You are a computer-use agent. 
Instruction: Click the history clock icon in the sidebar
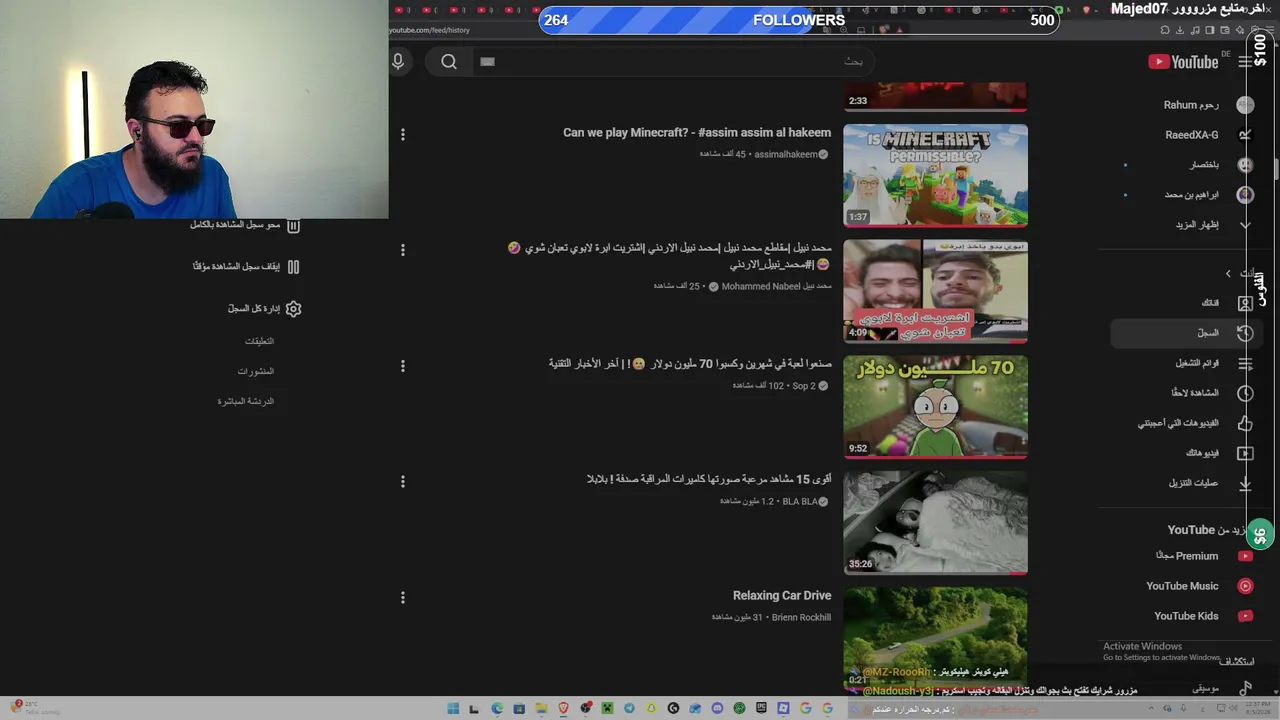click(1245, 333)
